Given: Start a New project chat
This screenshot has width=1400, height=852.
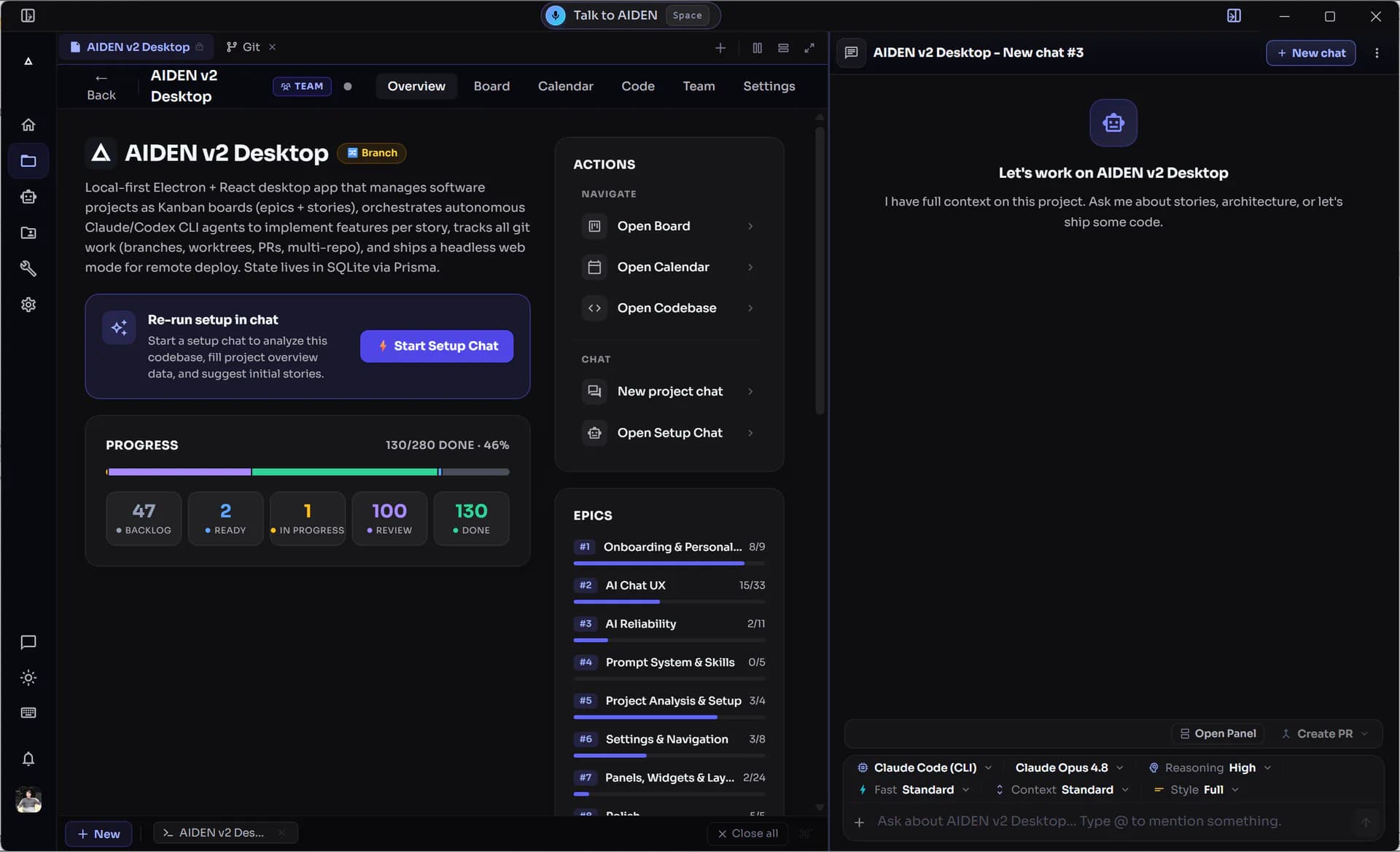Looking at the screenshot, I should (669, 391).
